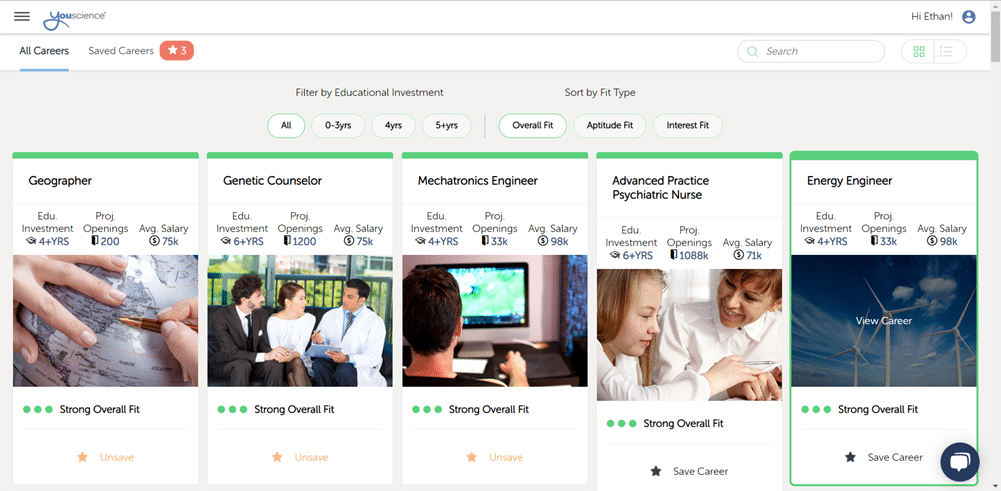Click Hi Ethan! greeting text
1001x491 pixels.
click(x=932, y=17)
